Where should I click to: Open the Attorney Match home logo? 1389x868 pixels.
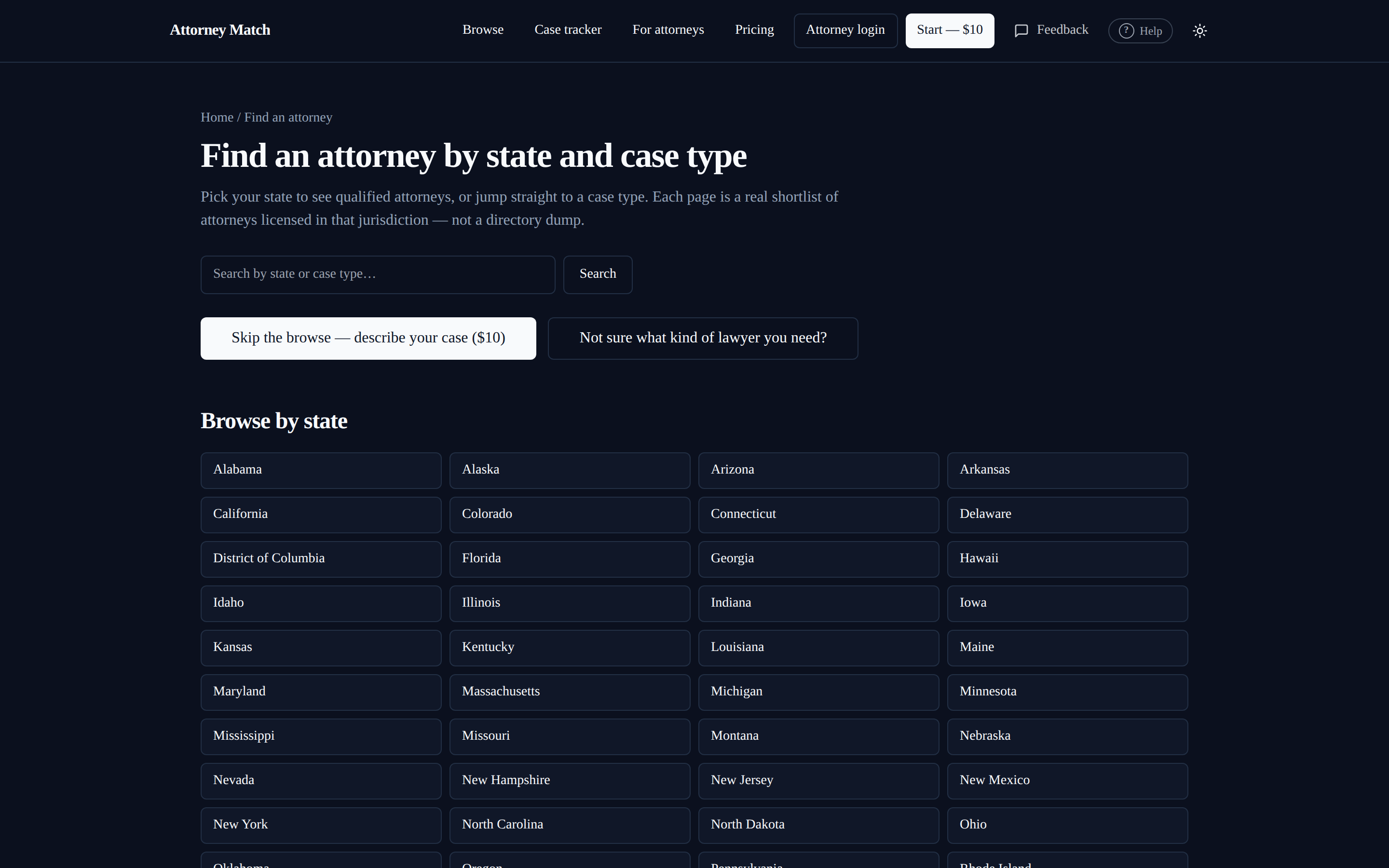pyautogui.click(x=220, y=30)
